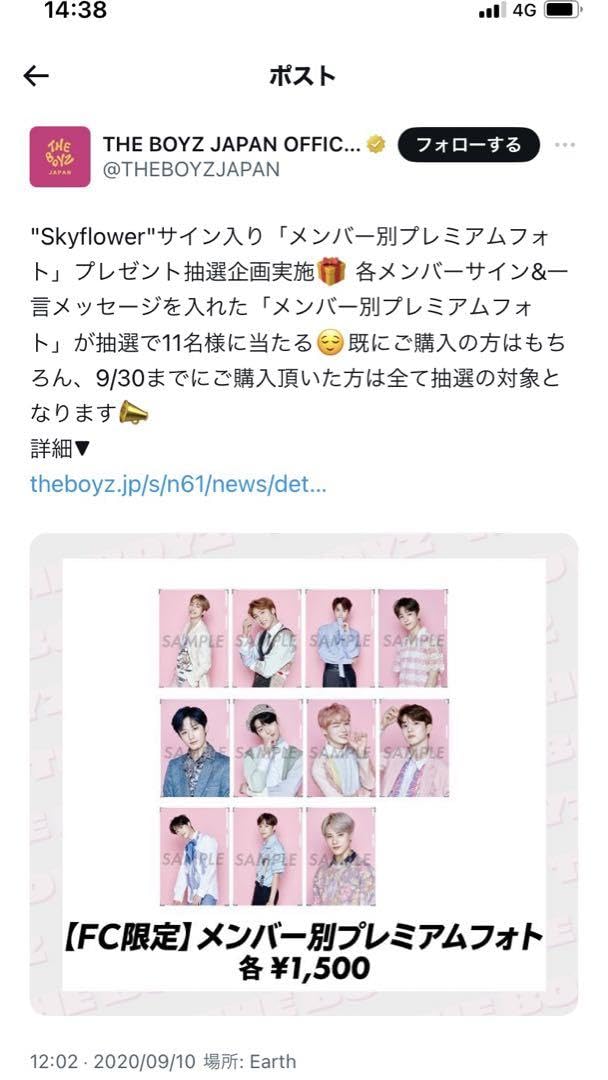Open the attached premium photo image
The width and height of the screenshot is (608, 1080).
coord(304,773)
